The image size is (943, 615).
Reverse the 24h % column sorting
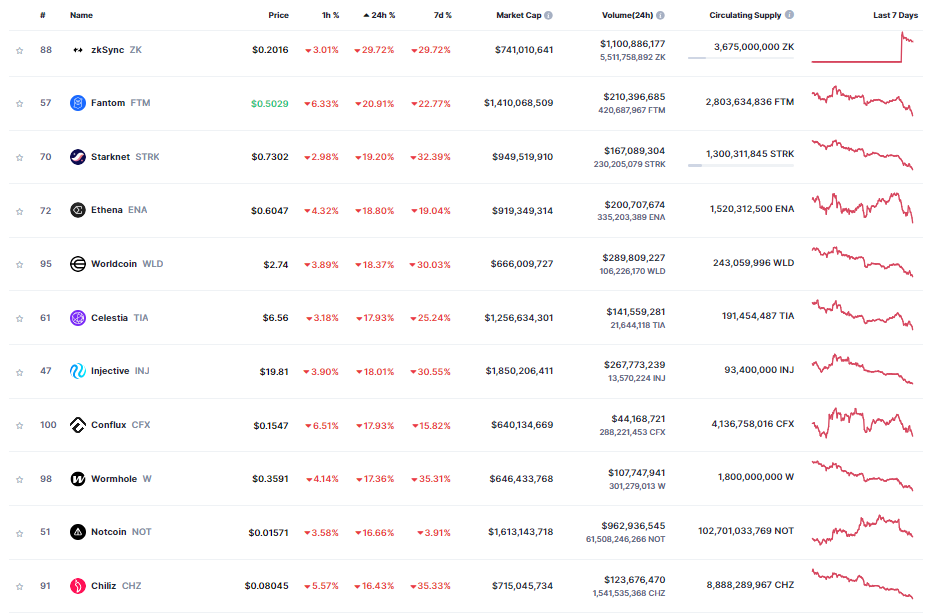coord(379,15)
